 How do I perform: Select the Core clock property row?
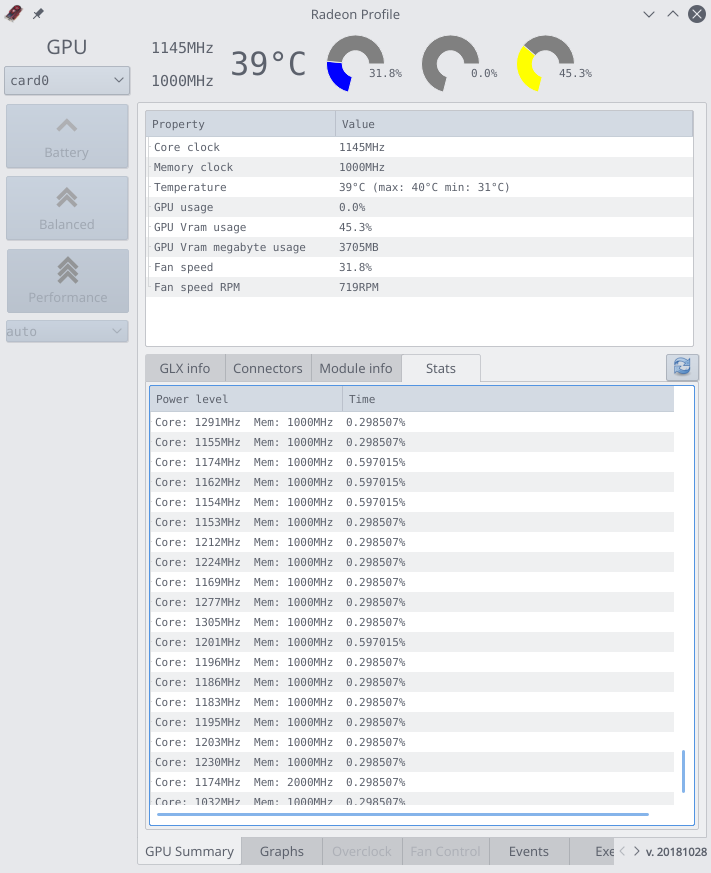(x=419, y=147)
